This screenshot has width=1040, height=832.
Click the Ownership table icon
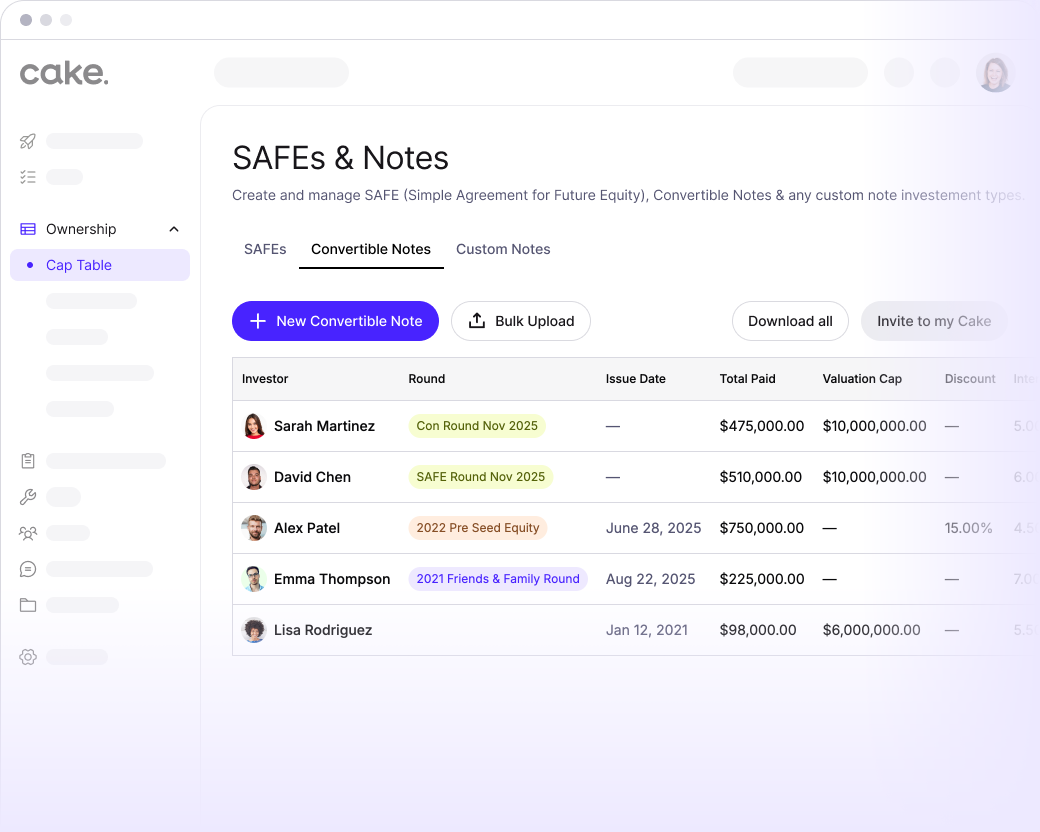point(27,229)
